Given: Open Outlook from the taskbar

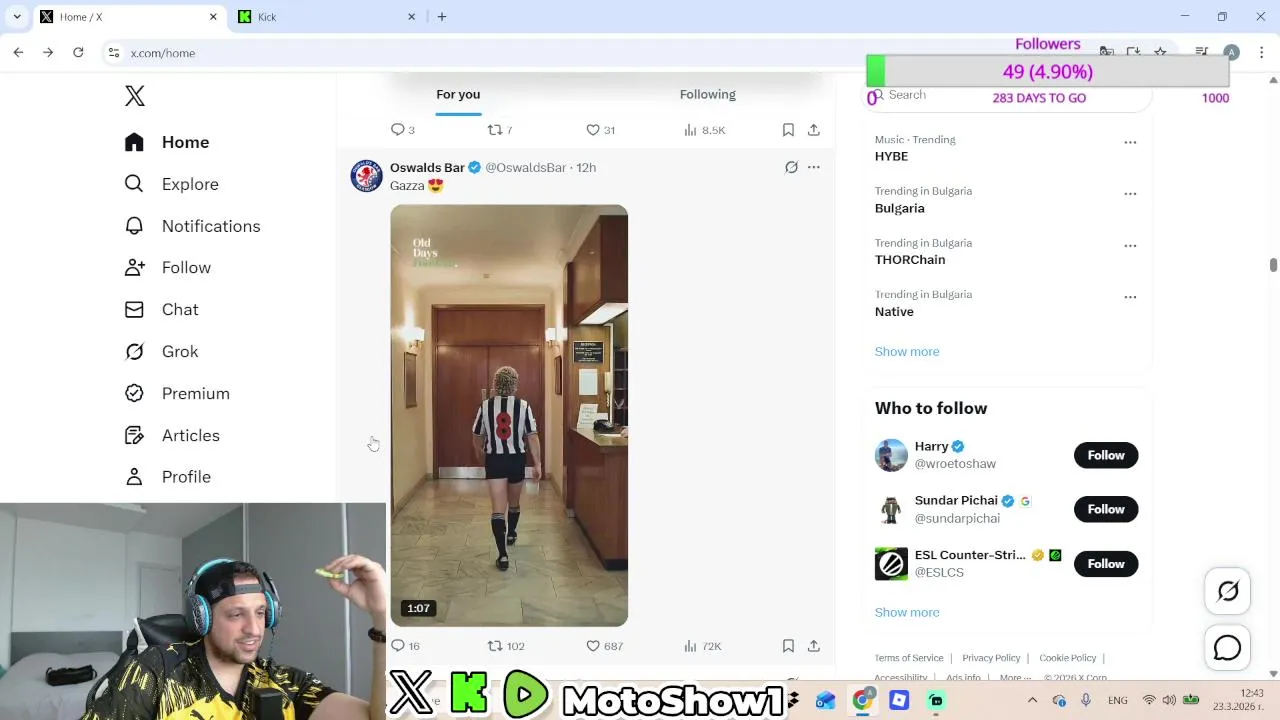Looking at the screenshot, I should (x=826, y=700).
